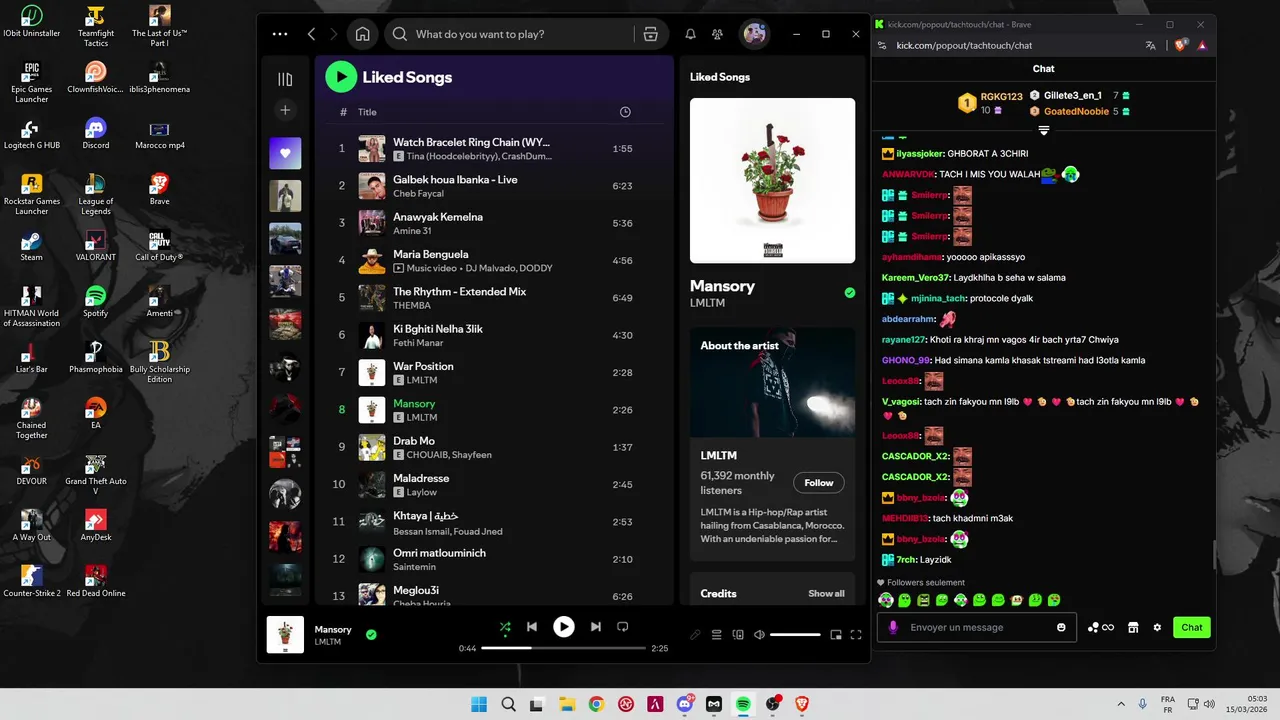Open the play queue icon
Image resolution: width=1280 pixels, height=720 pixels.
click(716, 634)
